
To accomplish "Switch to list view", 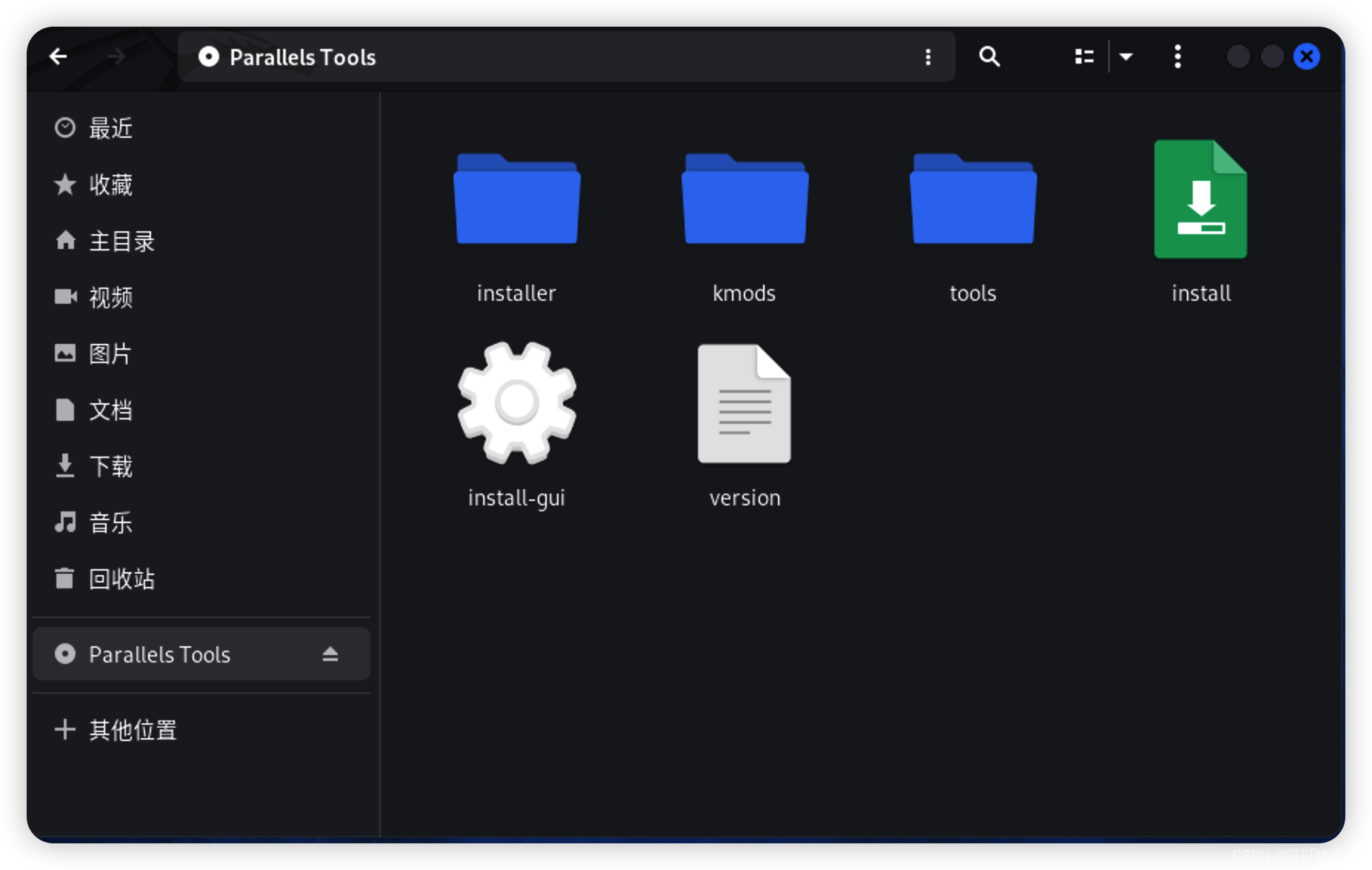I will (1084, 56).
